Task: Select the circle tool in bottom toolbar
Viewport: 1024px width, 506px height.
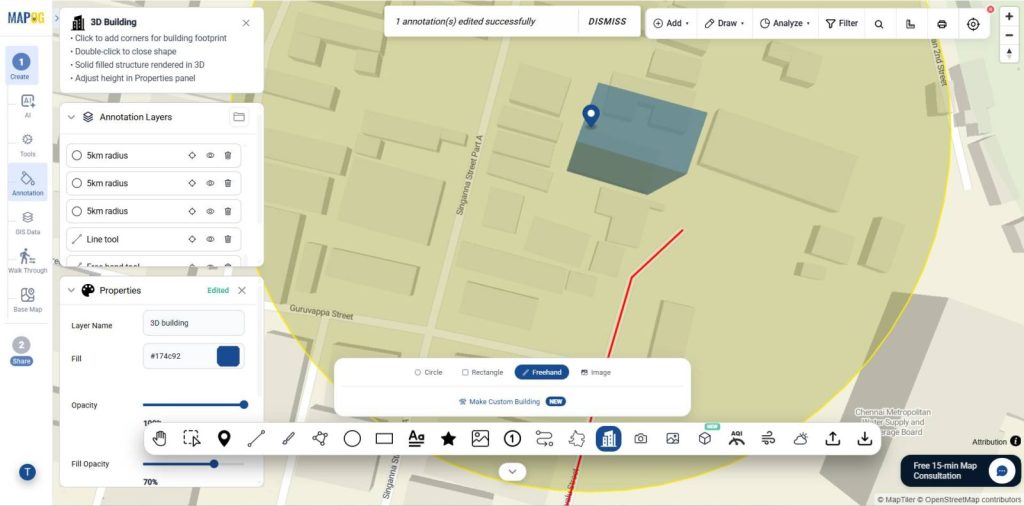Action: coord(352,439)
